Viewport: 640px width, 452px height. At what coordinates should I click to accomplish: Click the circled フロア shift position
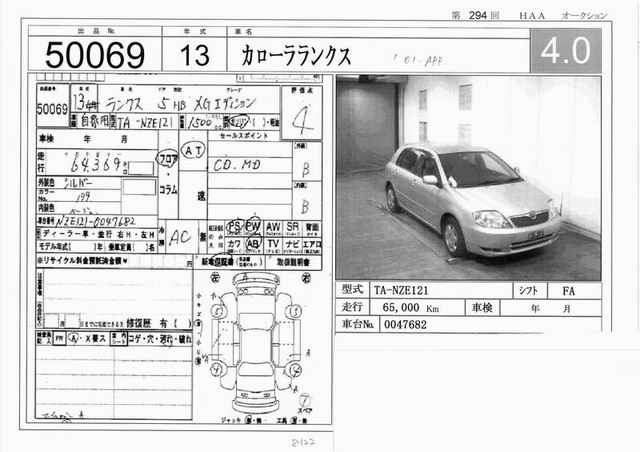coord(168,160)
